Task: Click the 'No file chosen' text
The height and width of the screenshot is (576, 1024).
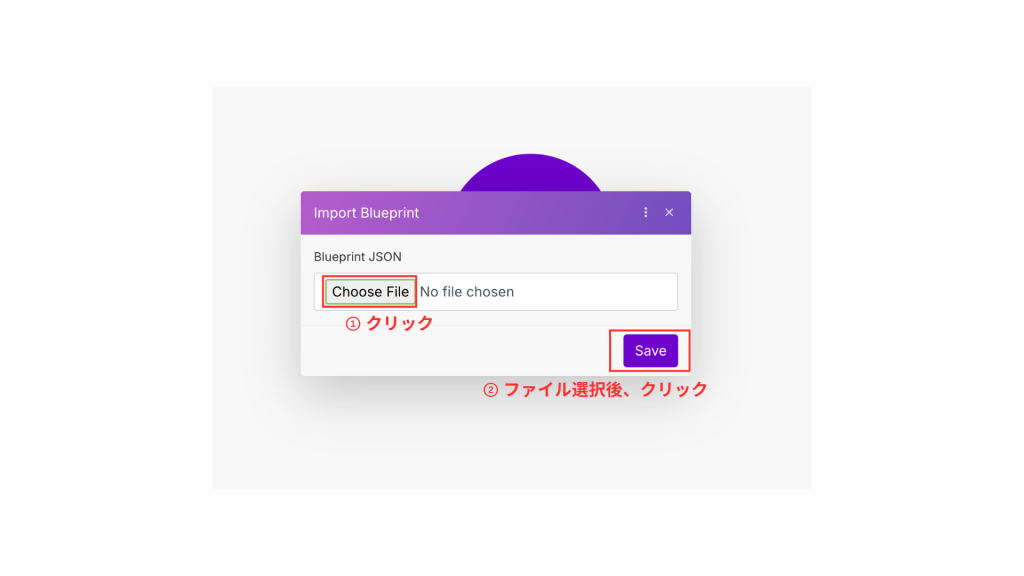Action: (466, 292)
